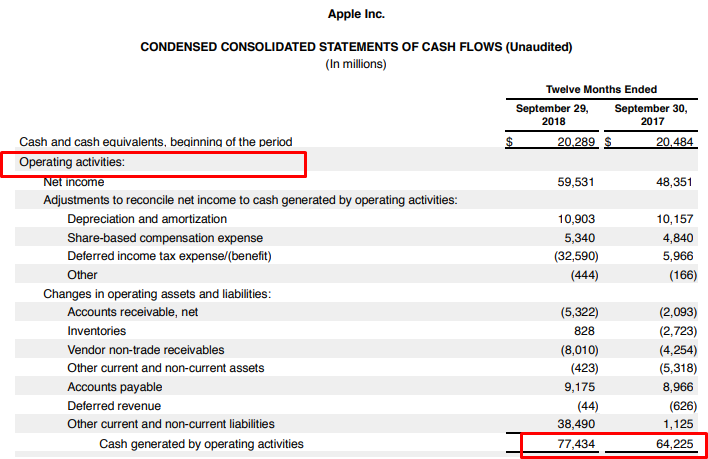Select the Other value (166)
The width and height of the screenshot is (708, 459).
click(x=683, y=275)
